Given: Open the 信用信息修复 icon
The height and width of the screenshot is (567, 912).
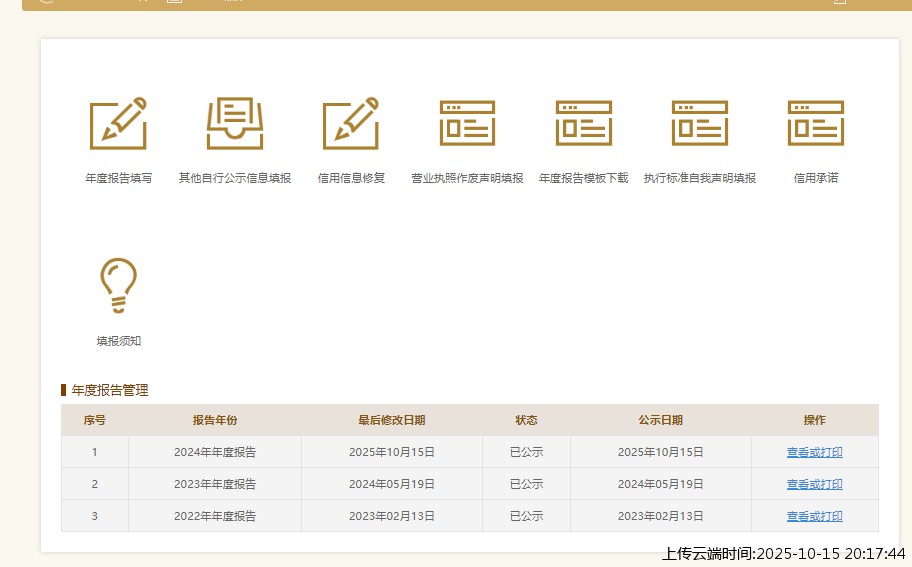Looking at the screenshot, I should point(351,124).
